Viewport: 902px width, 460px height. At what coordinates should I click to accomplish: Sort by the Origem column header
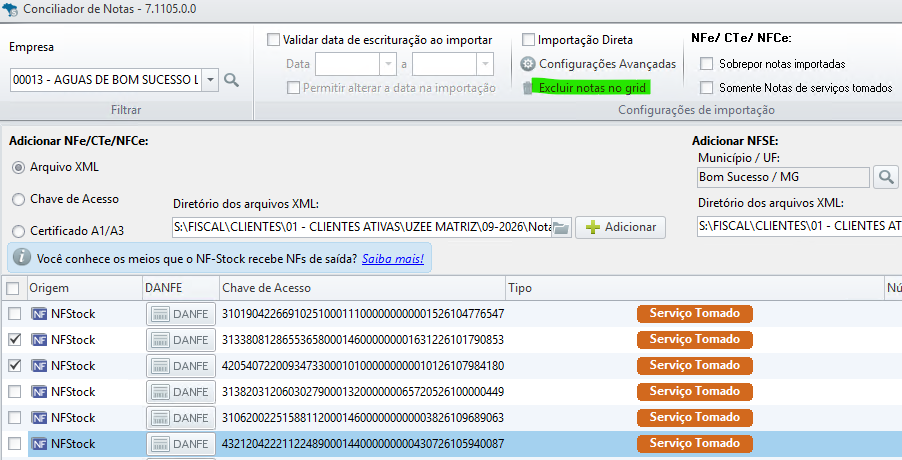(84, 288)
